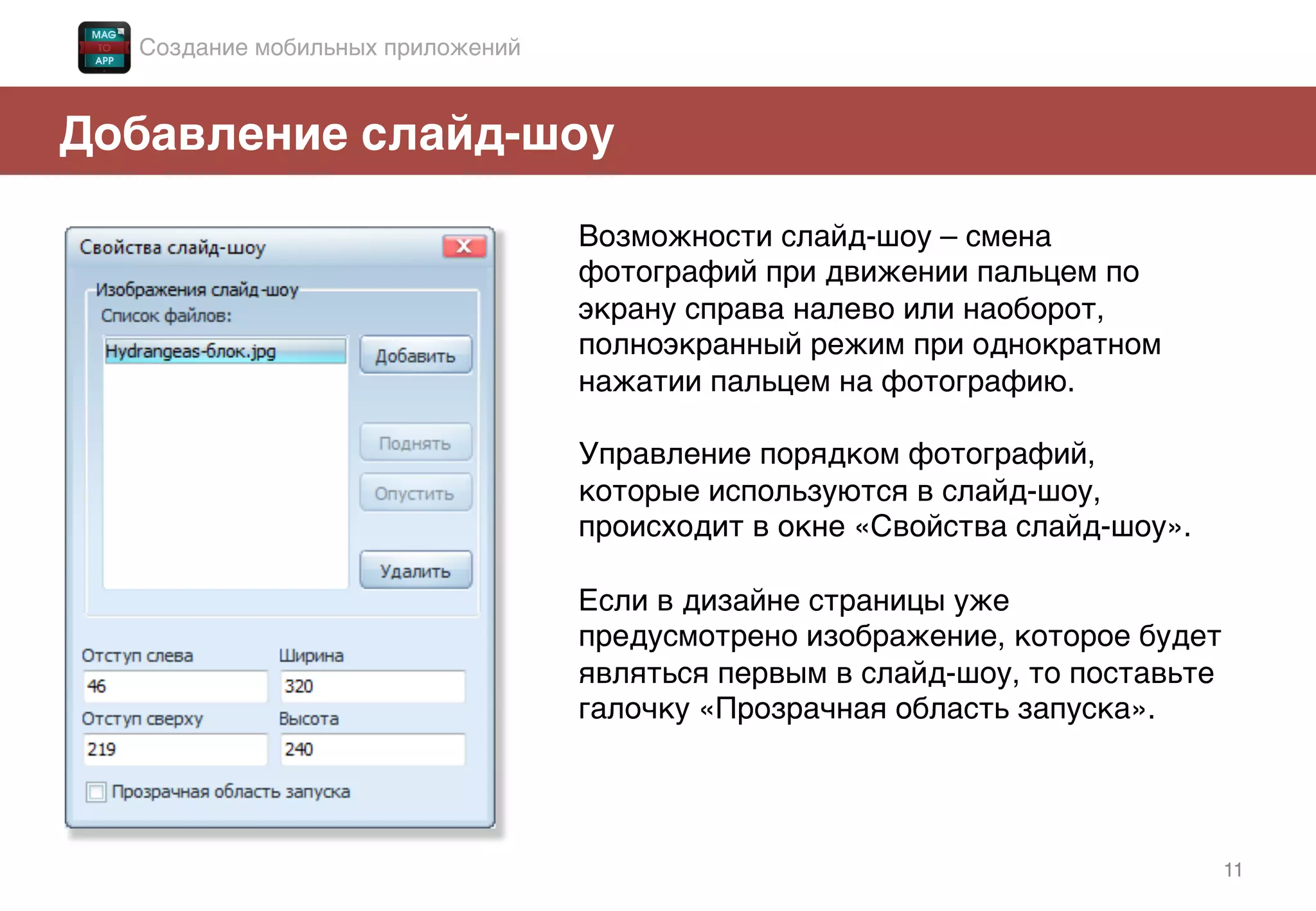Click the Отступ слева input field
This screenshot has height=911, width=1316.
pyautogui.click(x=175, y=686)
